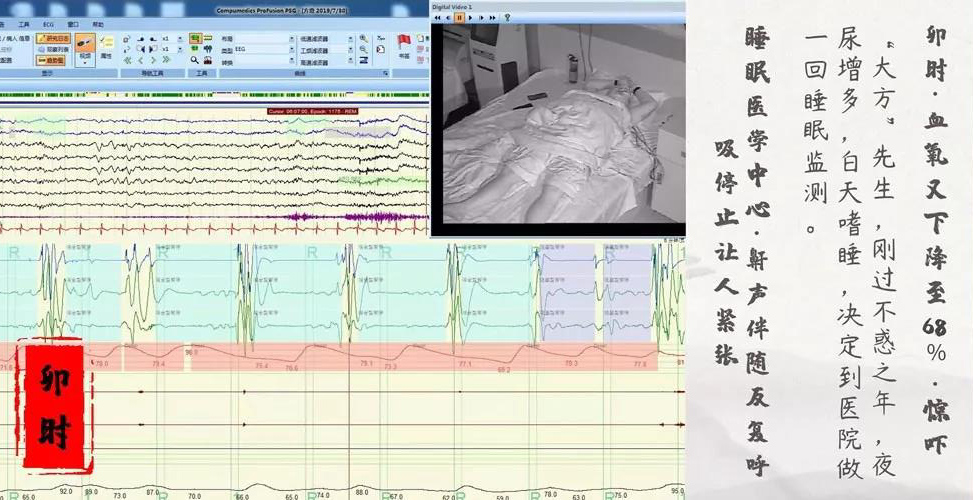Click the zoom out icon beside filters

pyautogui.click(x=362, y=50)
